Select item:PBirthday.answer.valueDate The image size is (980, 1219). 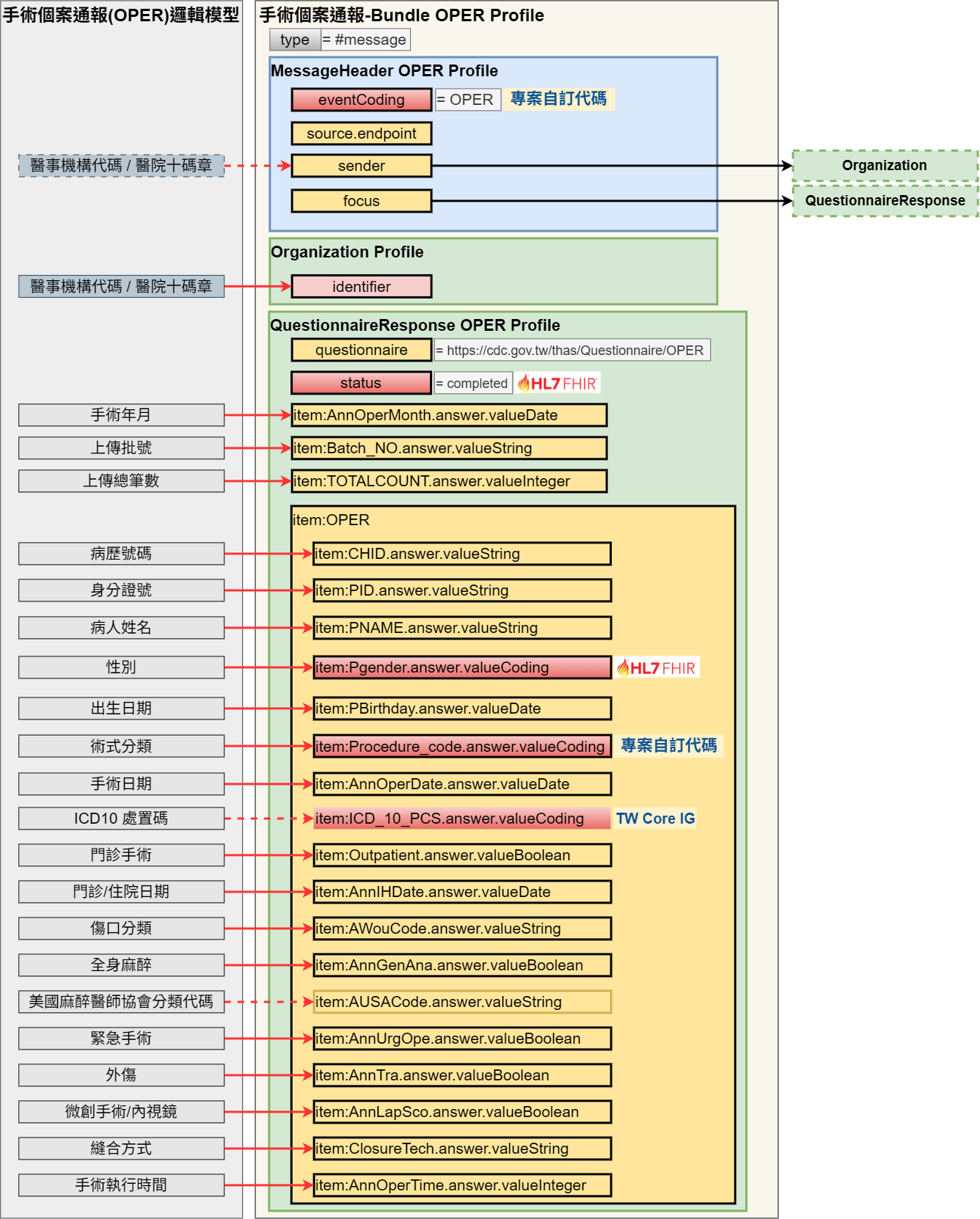pyautogui.click(x=462, y=709)
